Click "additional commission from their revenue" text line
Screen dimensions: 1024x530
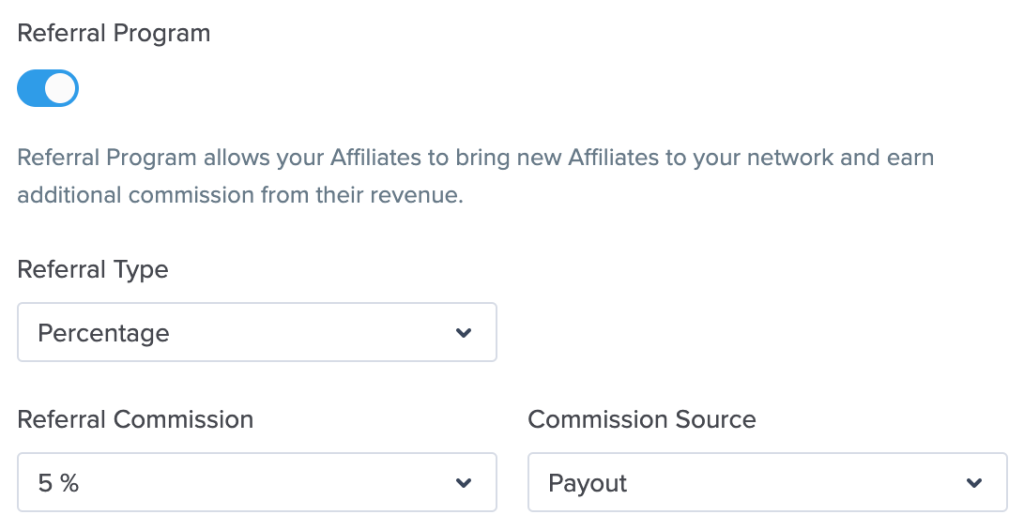pos(240,195)
